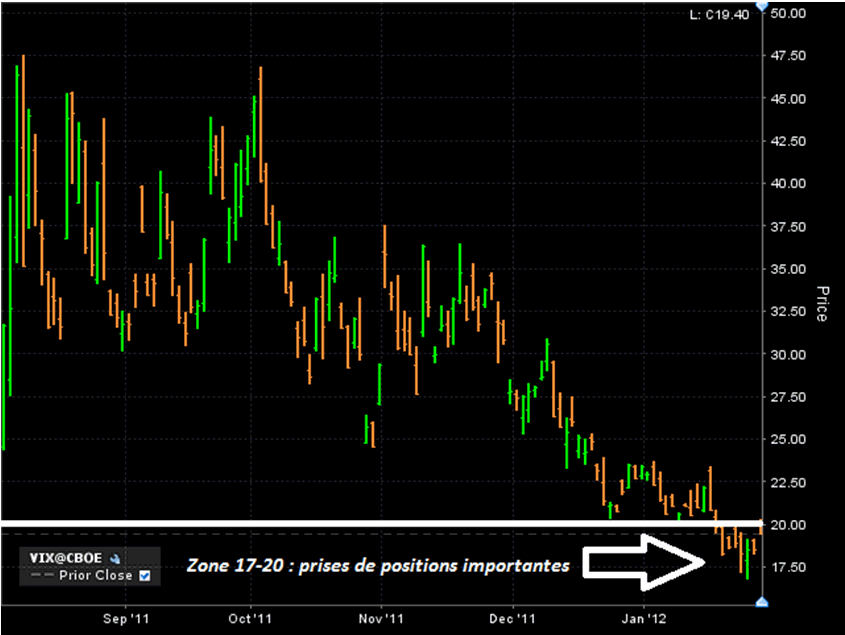This screenshot has height=635, width=845.
Task: Click the Nov '11 date axis label
Action: click(x=381, y=618)
